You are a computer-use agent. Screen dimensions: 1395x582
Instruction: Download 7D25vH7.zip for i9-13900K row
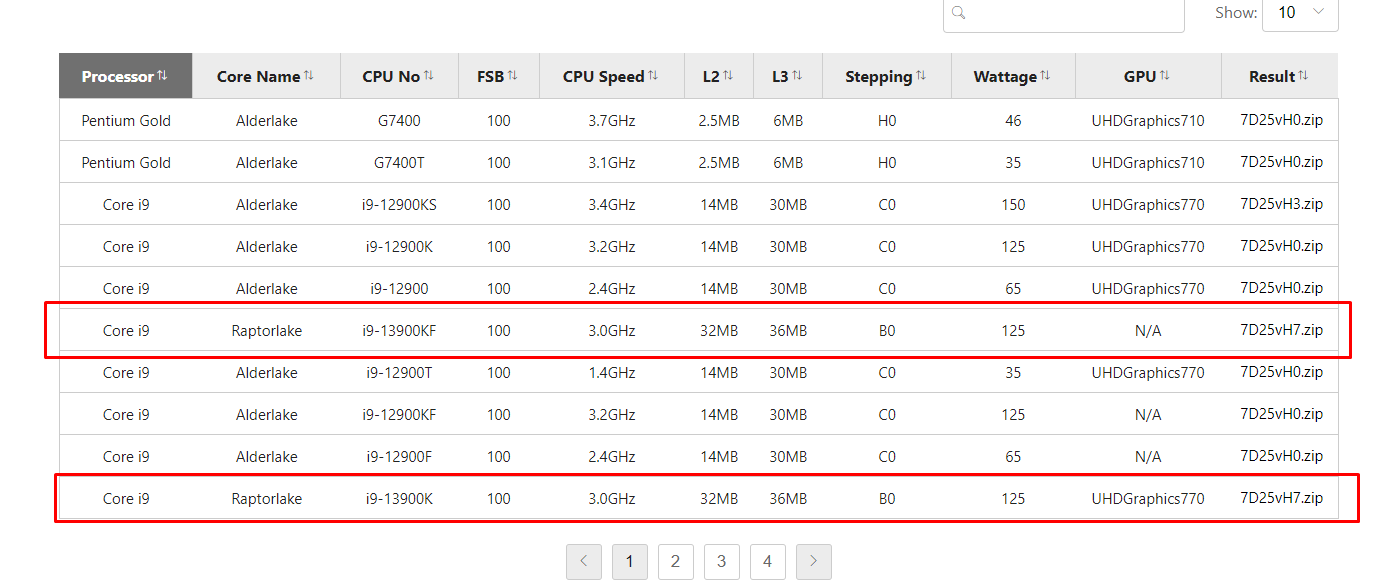click(x=1282, y=498)
